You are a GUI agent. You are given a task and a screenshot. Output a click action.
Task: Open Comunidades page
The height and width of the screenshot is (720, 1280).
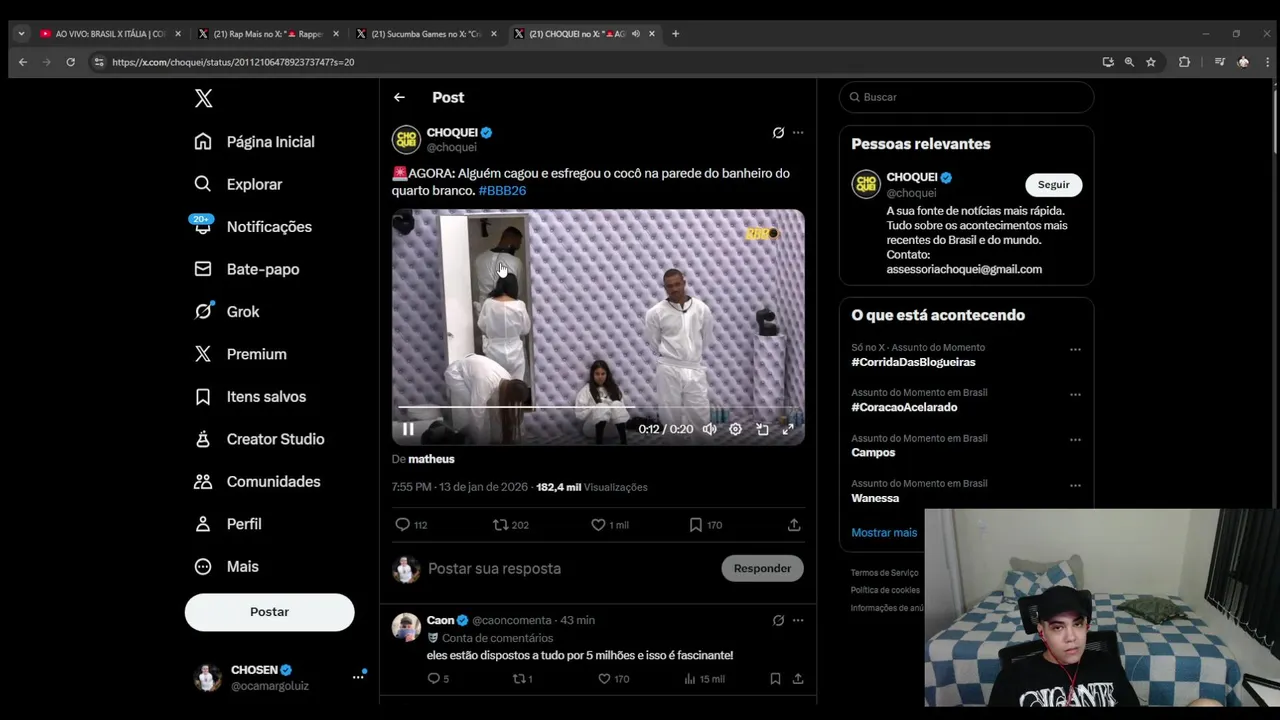[x=257, y=482]
